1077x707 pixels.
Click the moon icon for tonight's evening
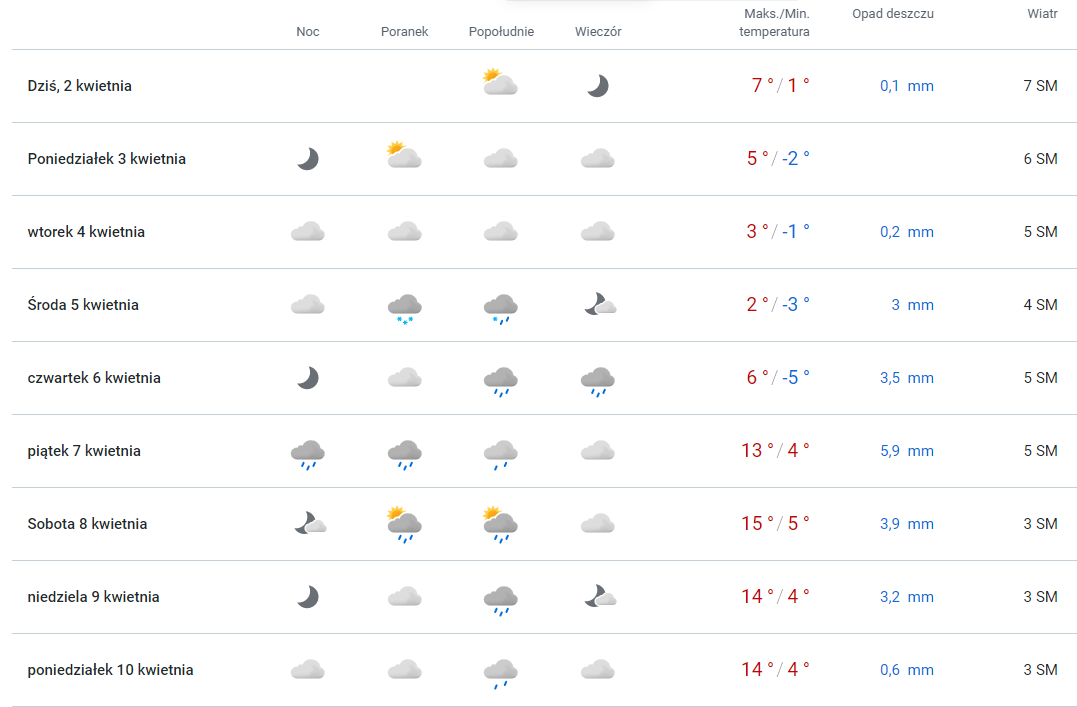coord(598,86)
